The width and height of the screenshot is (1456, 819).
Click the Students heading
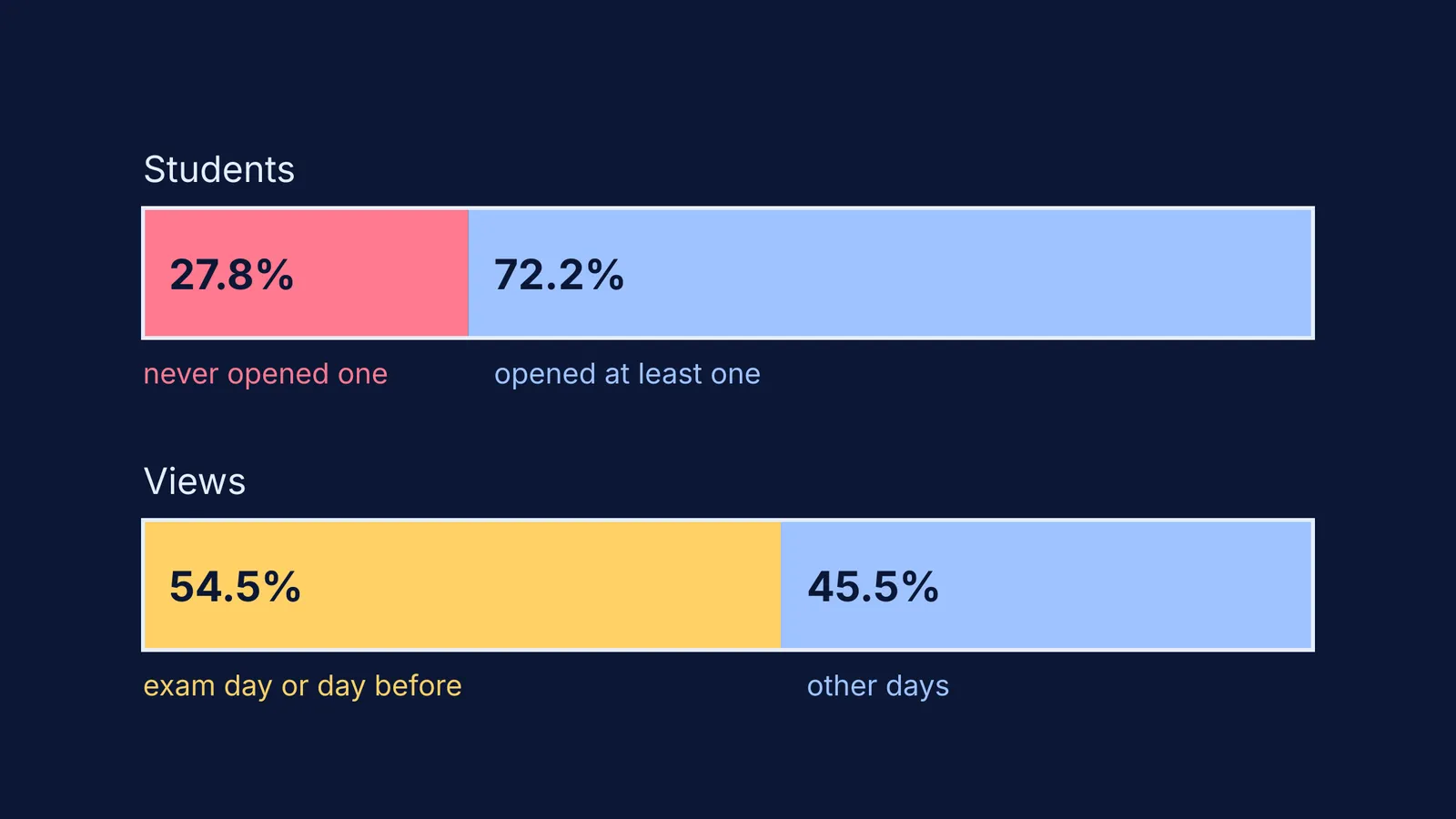click(219, 169)
